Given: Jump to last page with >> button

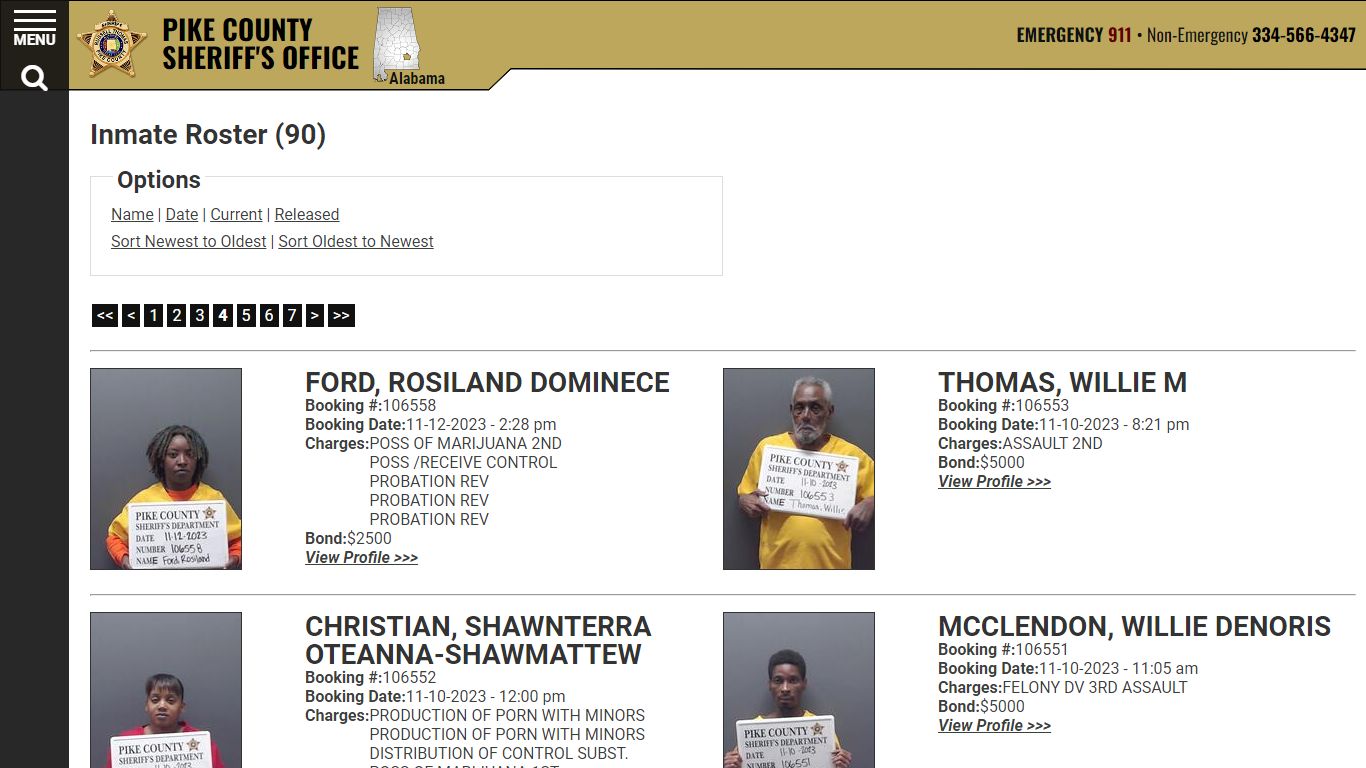Looking at the screenshot, I should coord(341,316).
